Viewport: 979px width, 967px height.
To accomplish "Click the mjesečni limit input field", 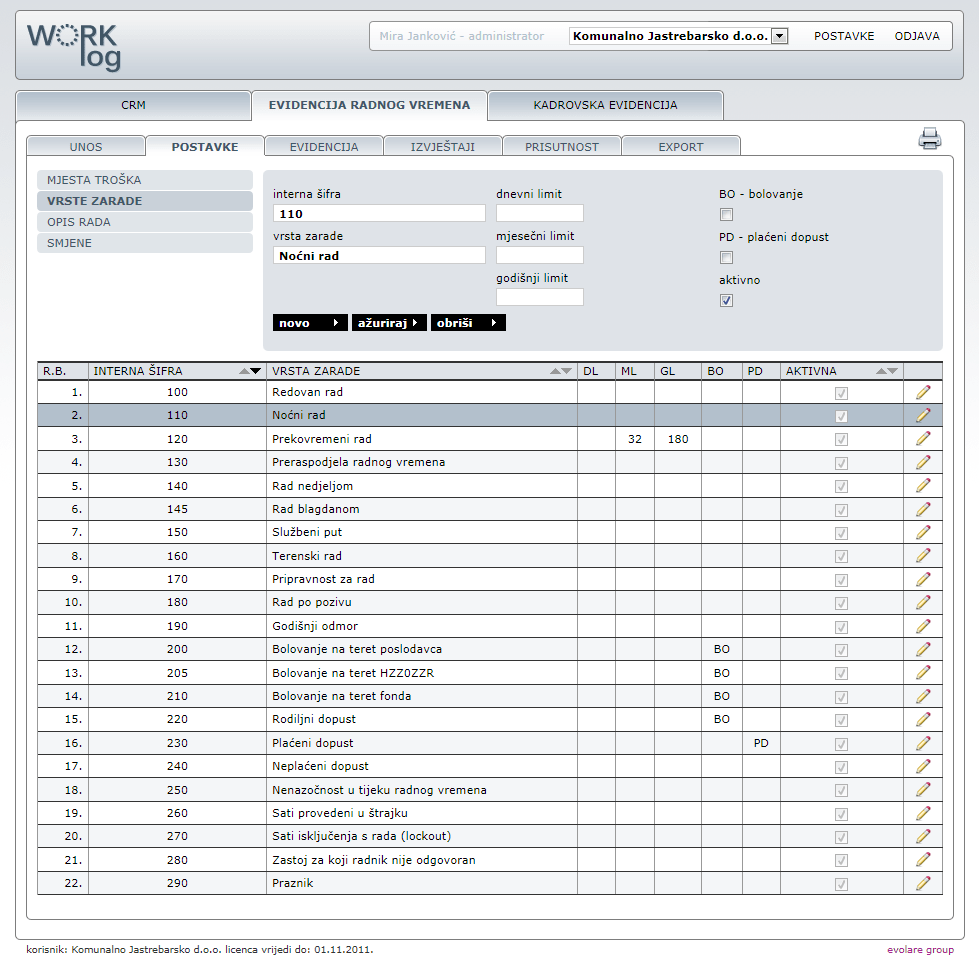I will pyautogui.click(x=539, y=255).
